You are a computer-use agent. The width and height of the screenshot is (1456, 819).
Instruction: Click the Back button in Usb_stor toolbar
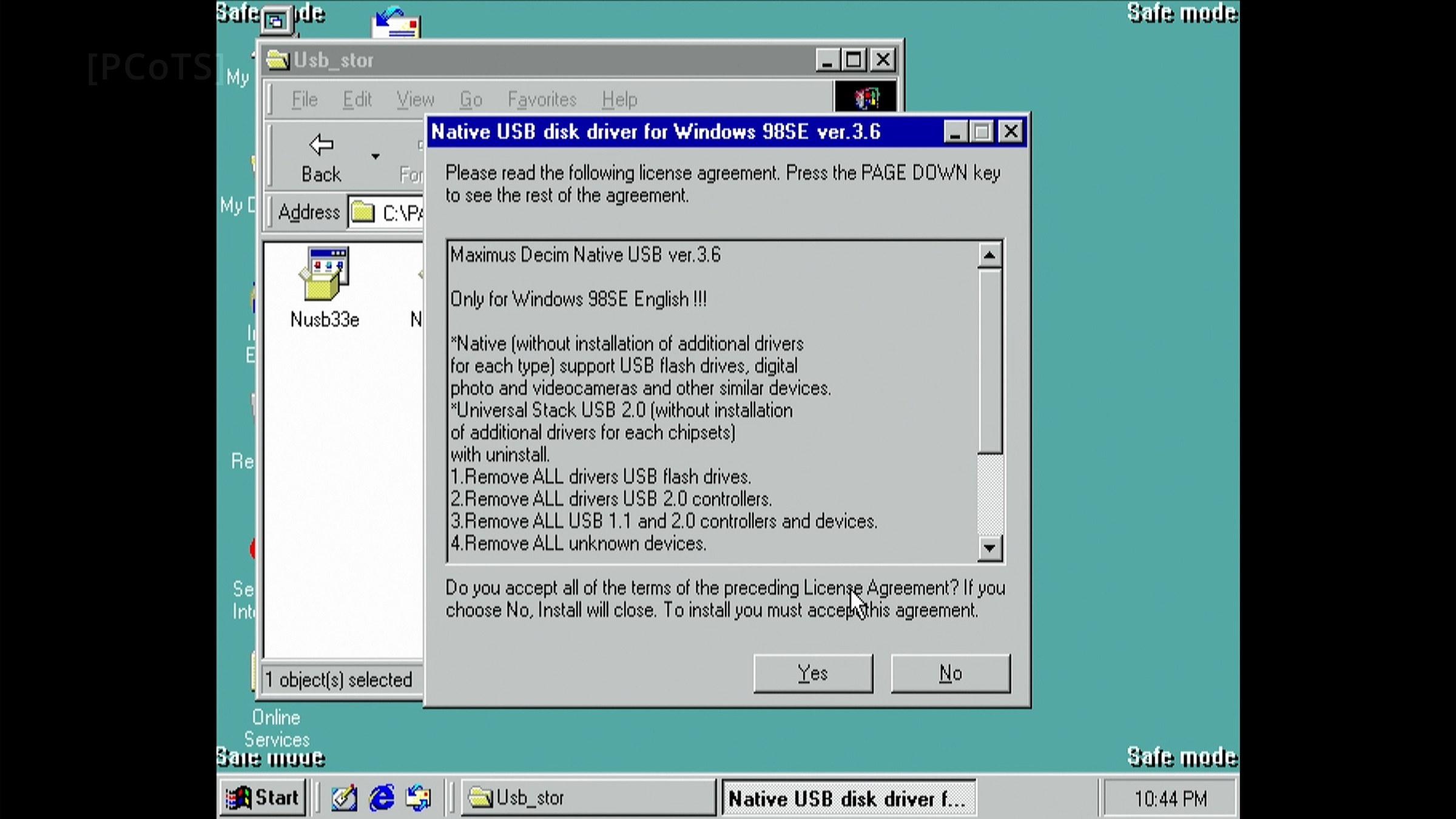321,158
